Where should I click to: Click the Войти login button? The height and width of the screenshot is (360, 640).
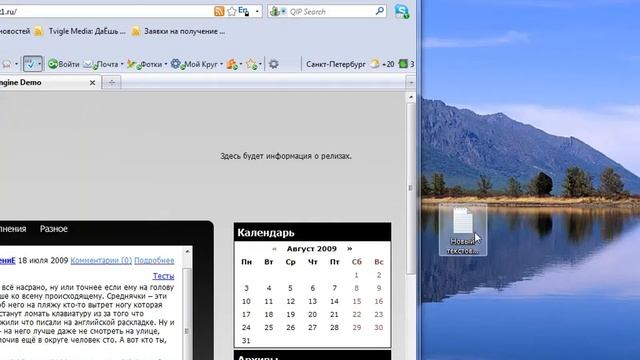click(x=64, y=64)
